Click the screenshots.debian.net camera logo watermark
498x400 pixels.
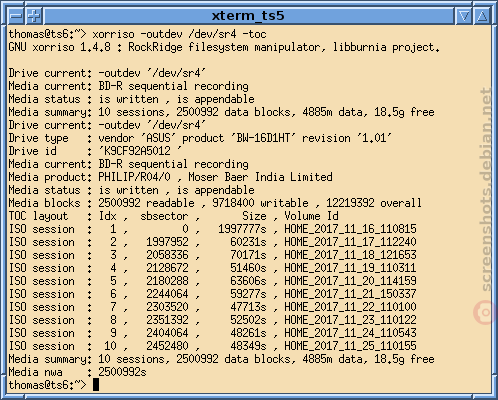483,312
